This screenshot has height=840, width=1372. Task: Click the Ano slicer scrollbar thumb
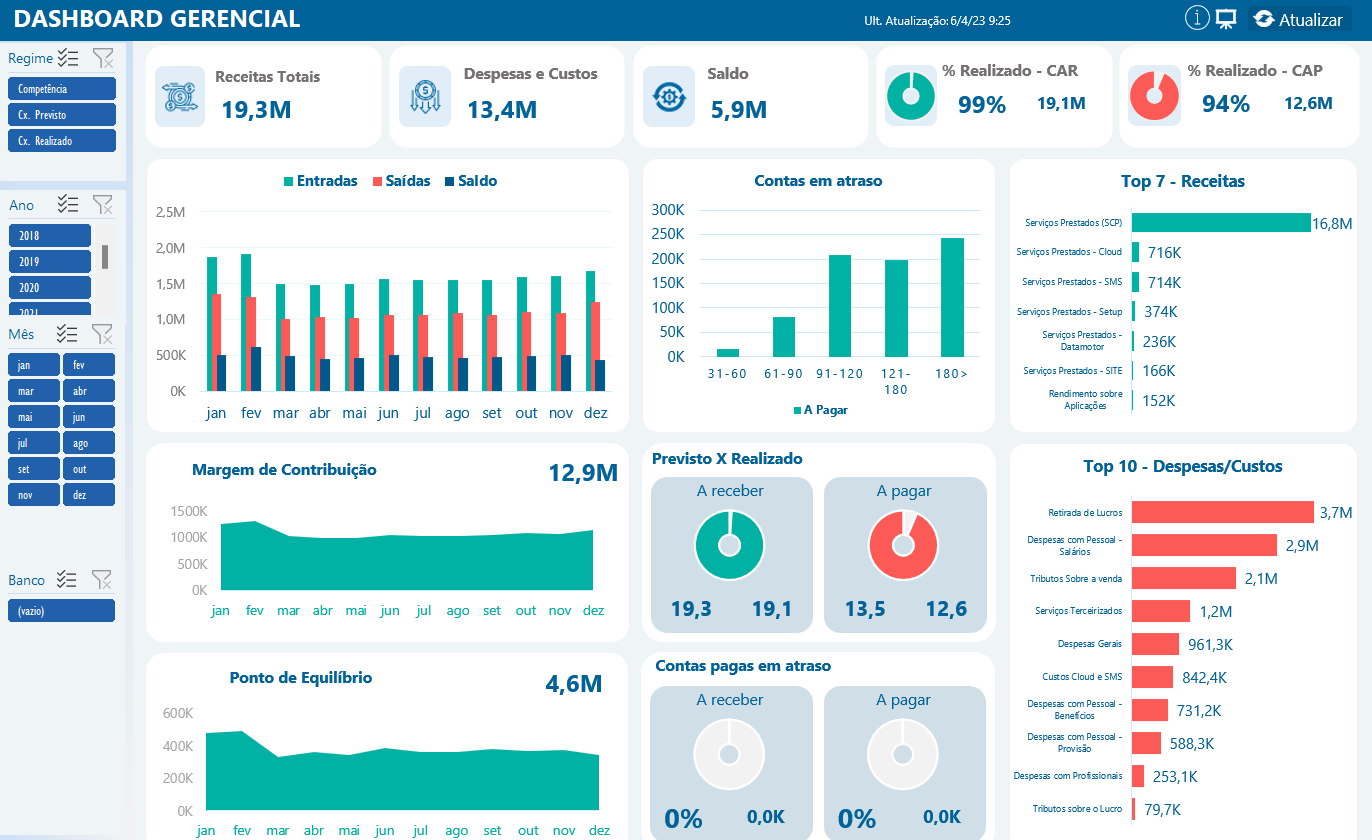pyautogui.click(x=105, y=257)
